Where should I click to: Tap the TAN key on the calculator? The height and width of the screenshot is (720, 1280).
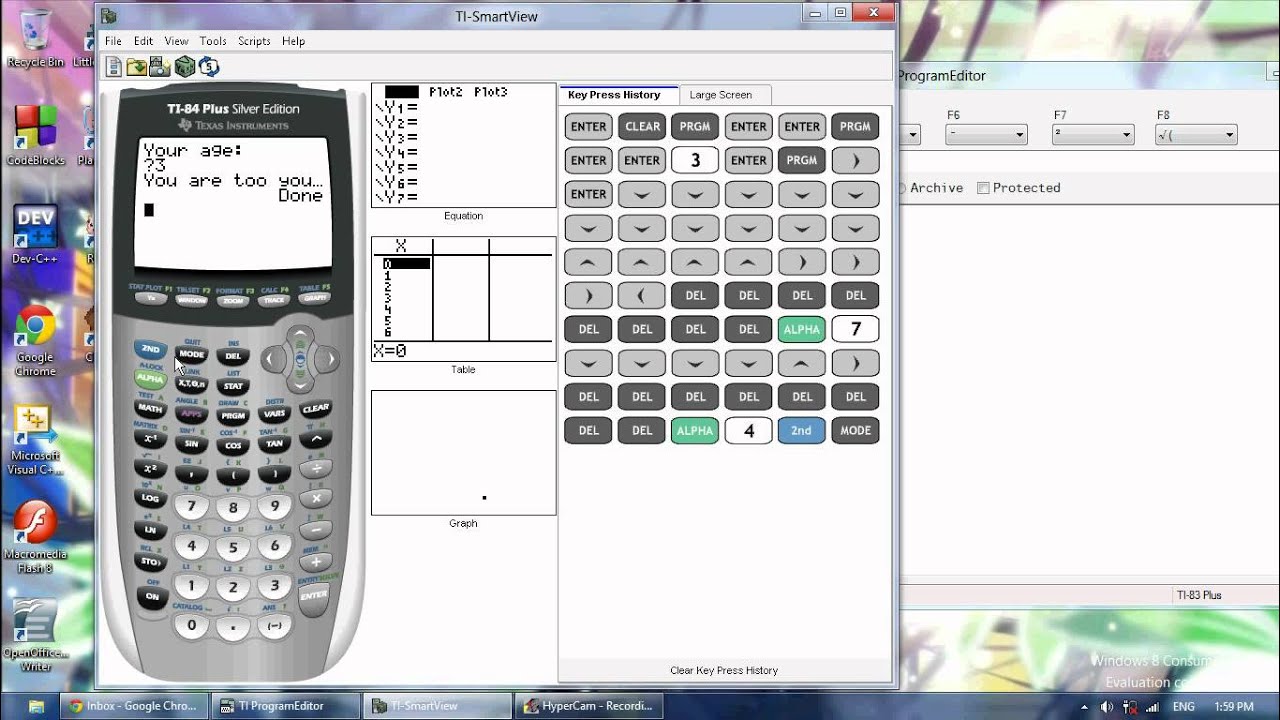click(x=274, y=443)
